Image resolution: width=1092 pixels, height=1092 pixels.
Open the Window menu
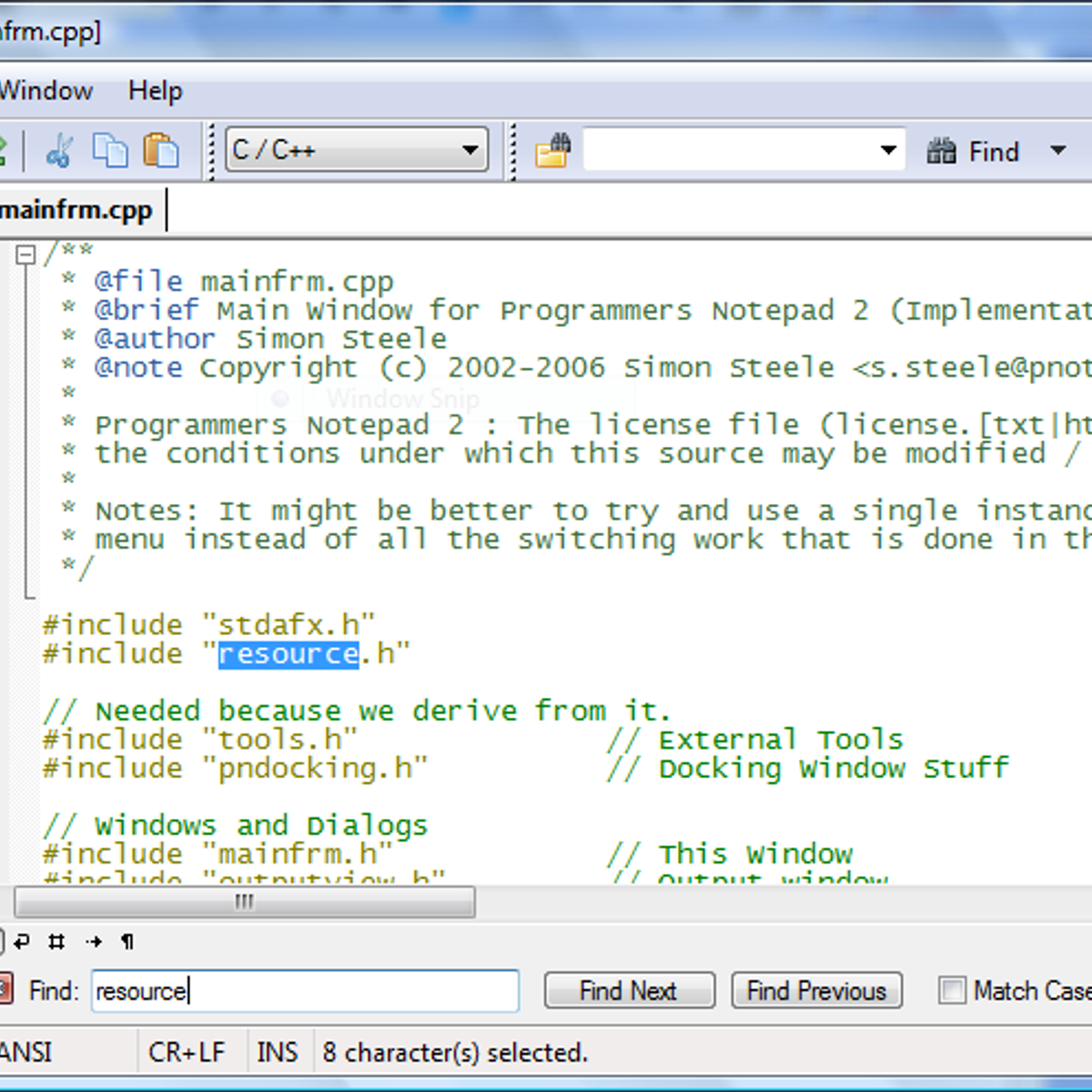[45, 91]
